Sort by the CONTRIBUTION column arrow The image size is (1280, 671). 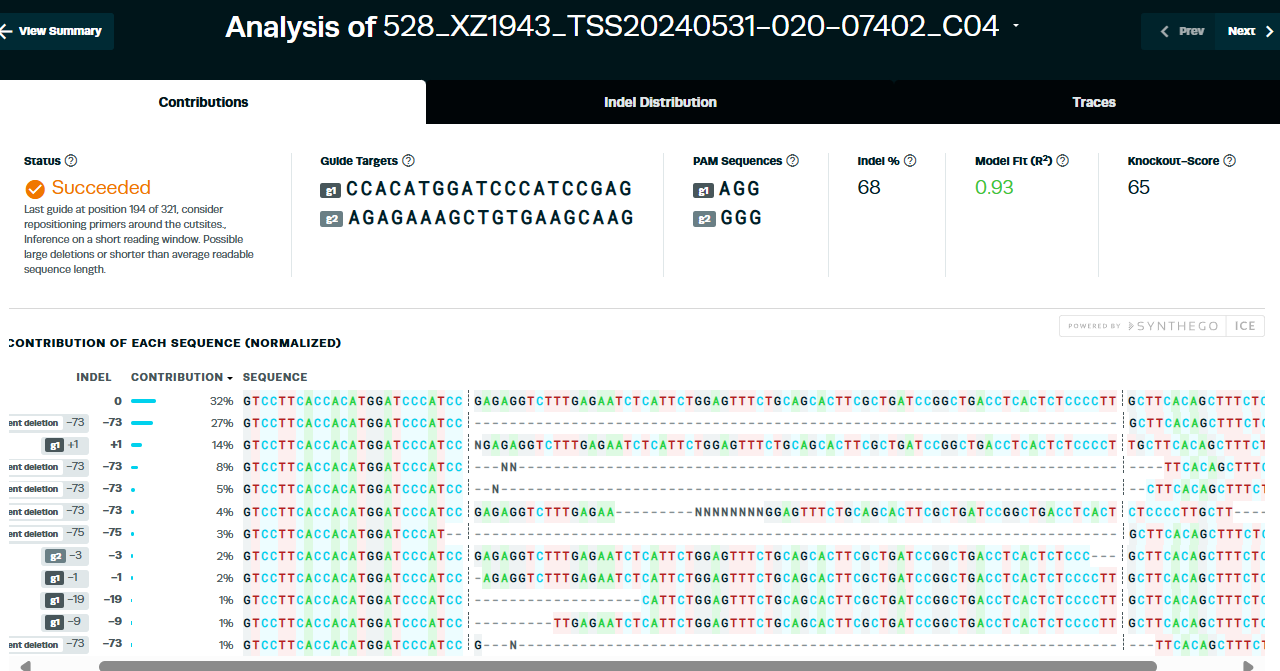pyautogui.click(x=231, y=378)
